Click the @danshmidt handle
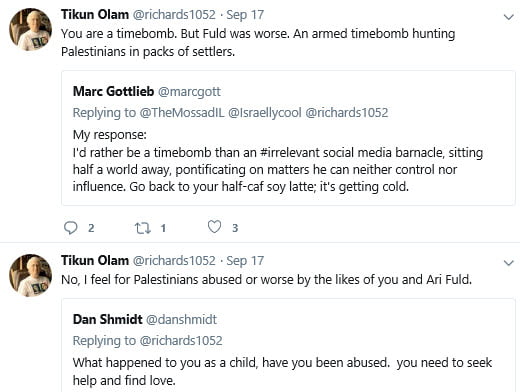The width and height of the screenshot is (520, 392). (x=182, y=319)
